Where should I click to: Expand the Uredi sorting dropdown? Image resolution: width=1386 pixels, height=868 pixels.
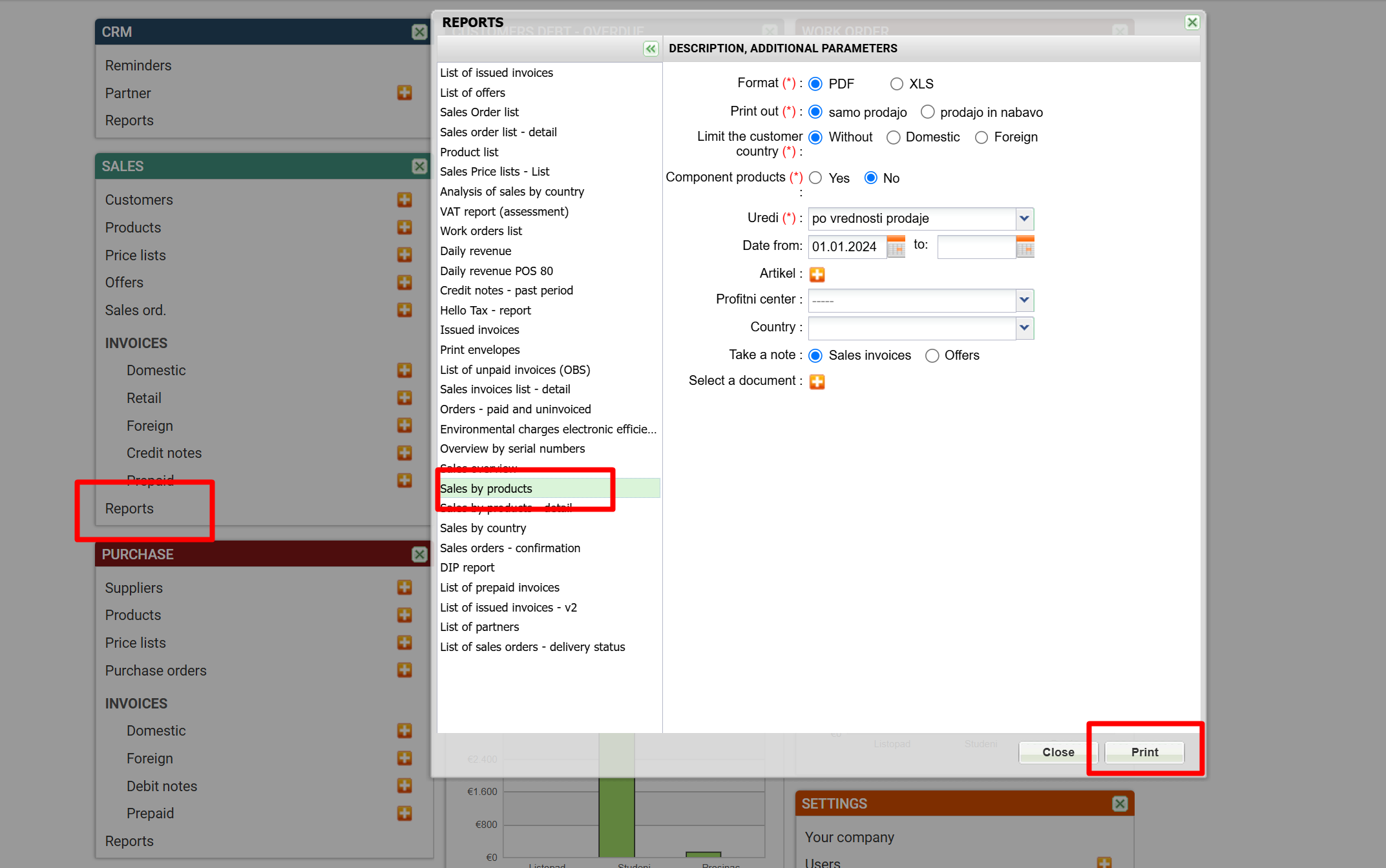coord(1024,219)
